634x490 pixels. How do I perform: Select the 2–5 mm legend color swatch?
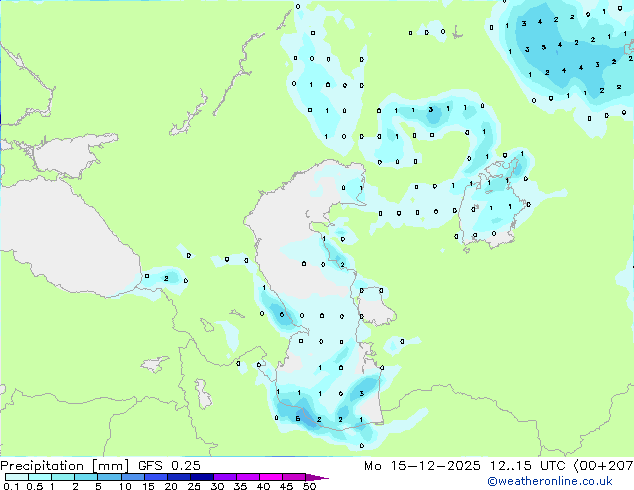coord(86,477)
